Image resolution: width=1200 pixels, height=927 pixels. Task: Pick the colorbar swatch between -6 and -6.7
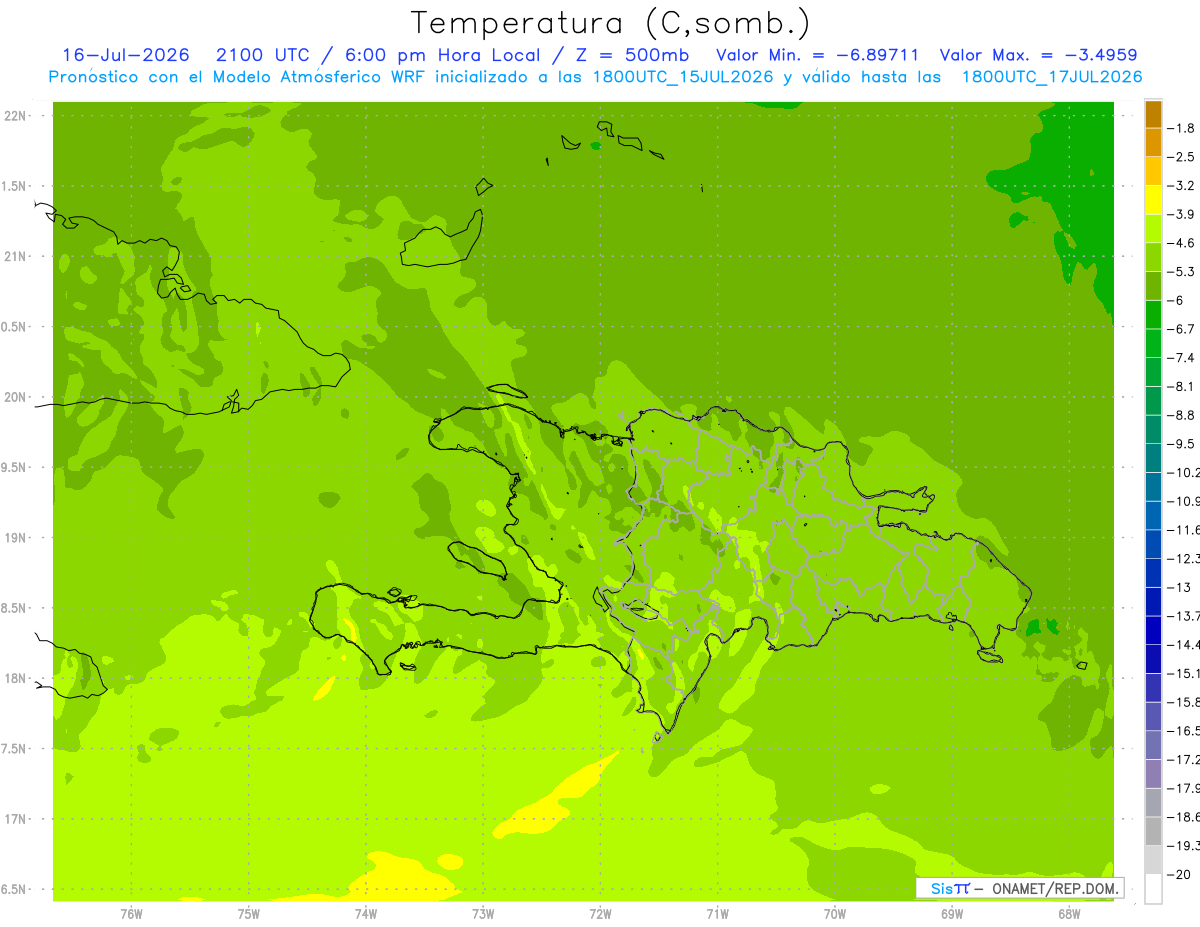point(1153,315)
